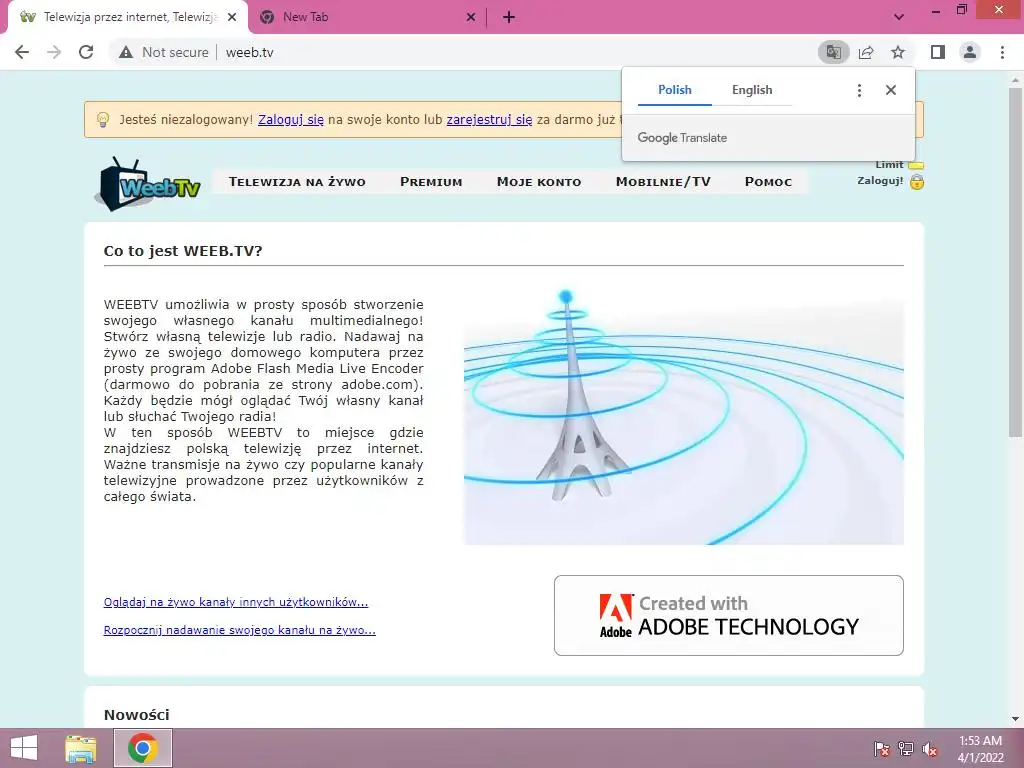The height and width of the screenshot is (768, 1024).
Task: Open a new browser tab with plus
Action: pyautogui.click(x=509, y=18)
